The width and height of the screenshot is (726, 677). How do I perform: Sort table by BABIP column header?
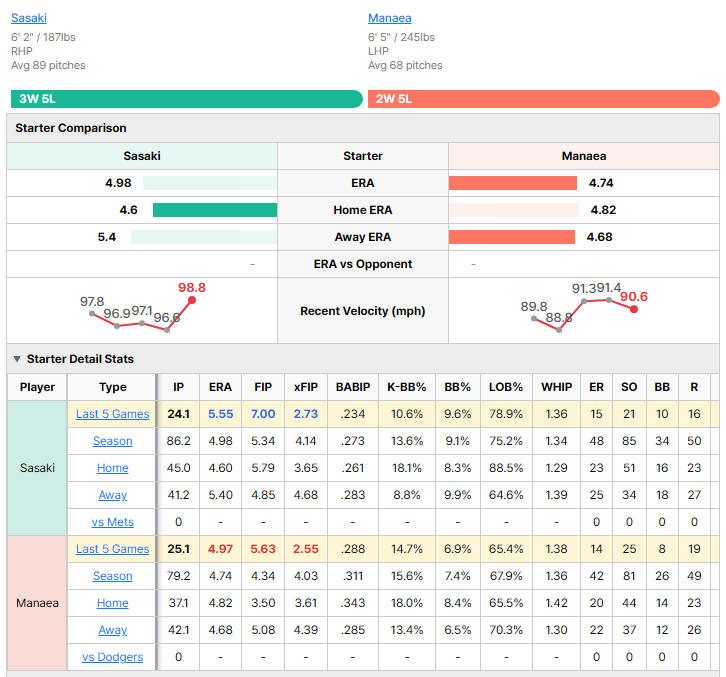[x=353, y=387]
